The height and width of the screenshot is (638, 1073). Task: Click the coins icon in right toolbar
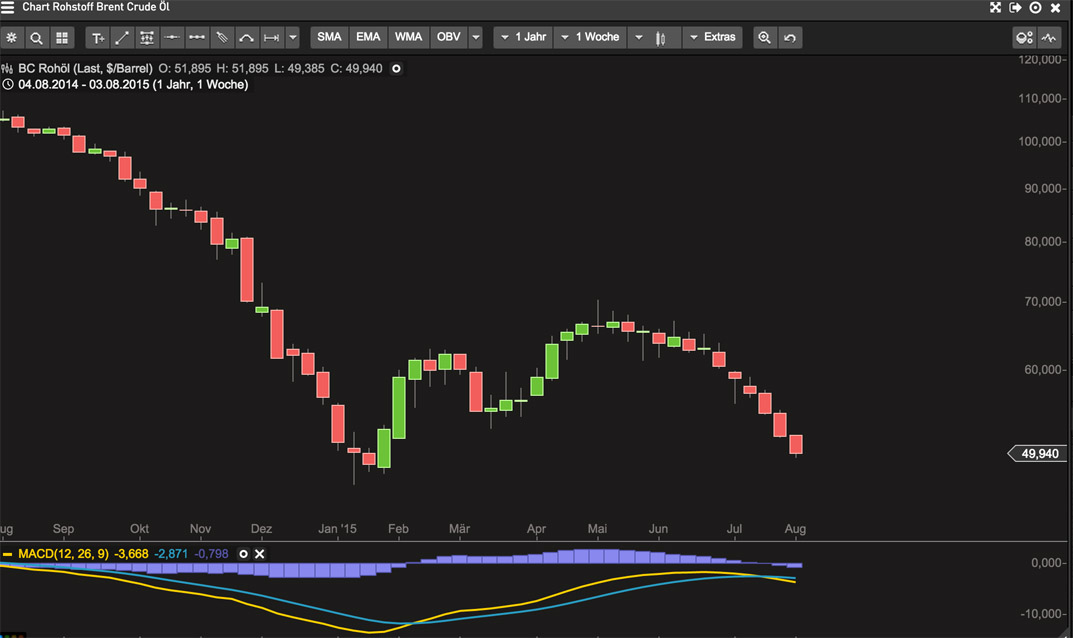tap(1024, 38)
